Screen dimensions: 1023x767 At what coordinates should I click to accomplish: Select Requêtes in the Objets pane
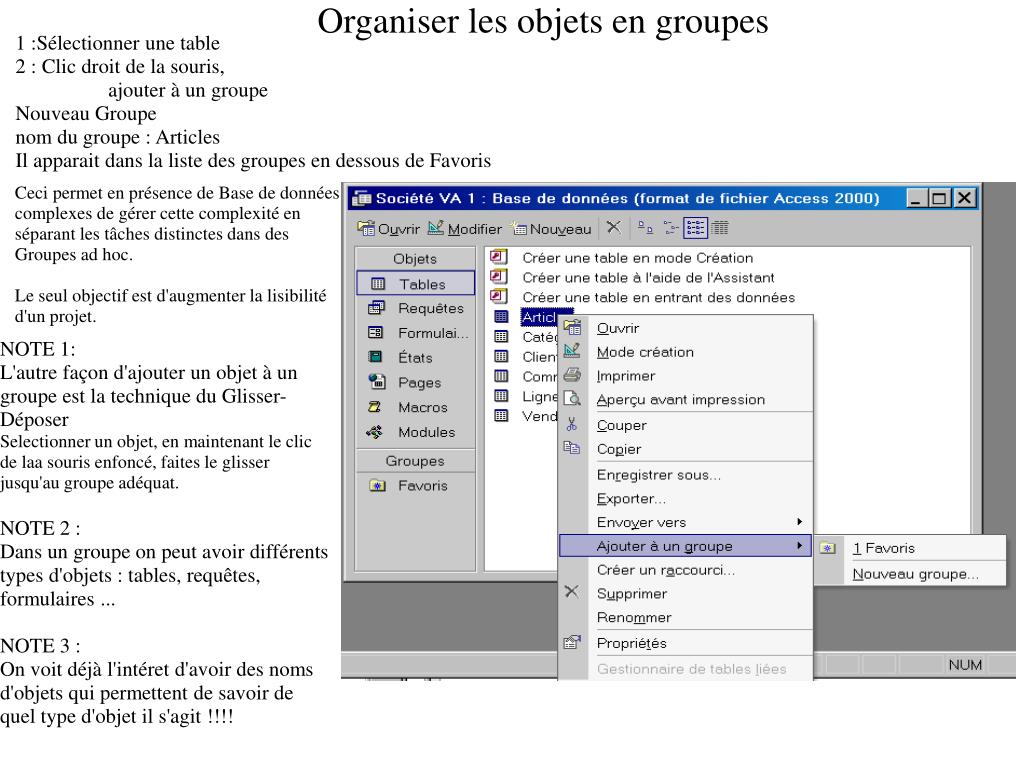(416, 308)
